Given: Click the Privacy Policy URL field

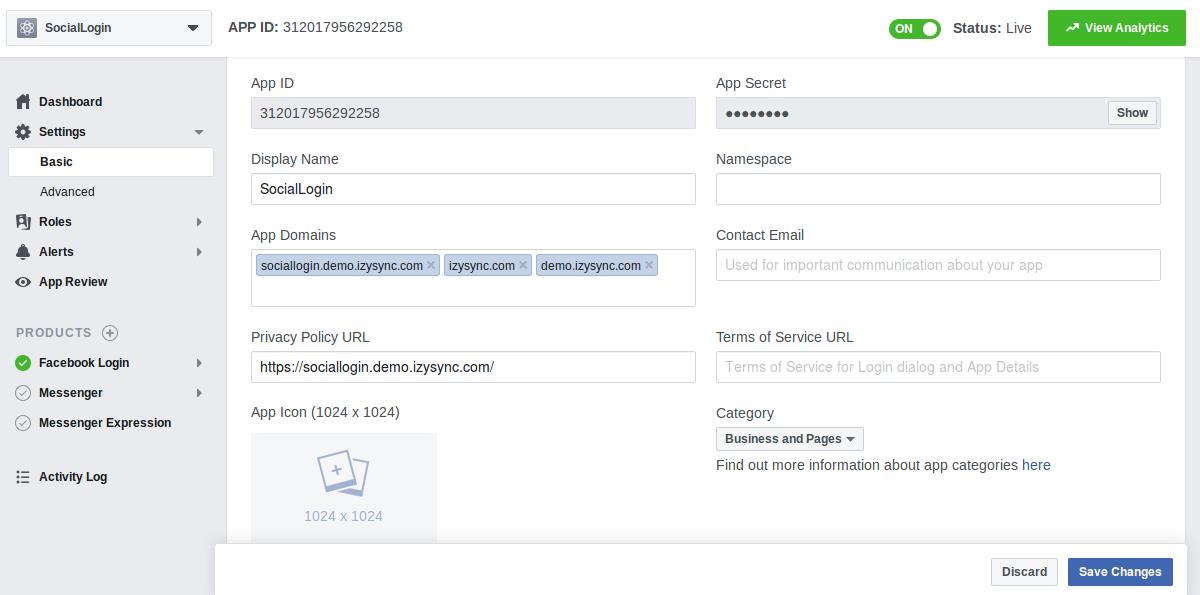Looking at the screenshot, I should (x=473, y=367).
